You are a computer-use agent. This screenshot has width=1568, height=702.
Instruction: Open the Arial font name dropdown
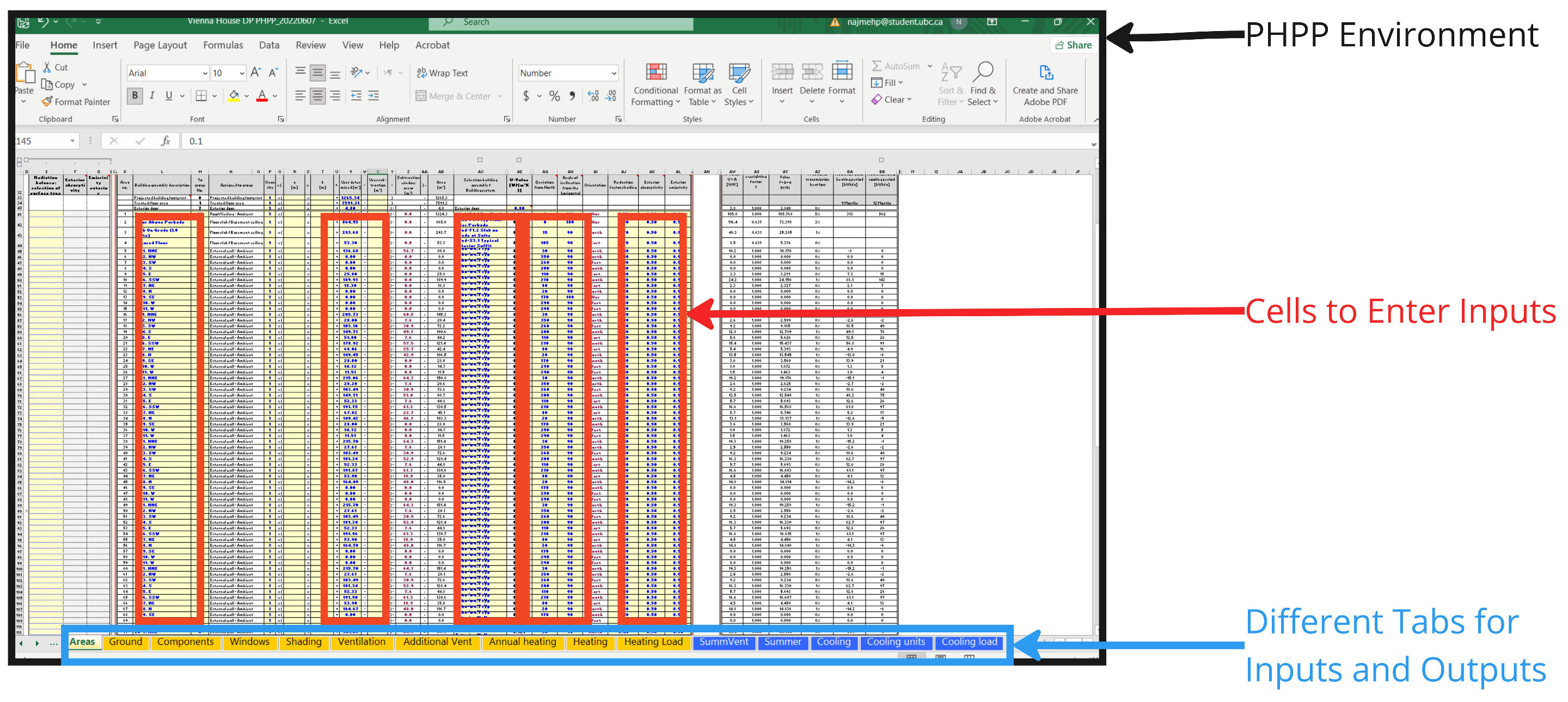(205, 73)
